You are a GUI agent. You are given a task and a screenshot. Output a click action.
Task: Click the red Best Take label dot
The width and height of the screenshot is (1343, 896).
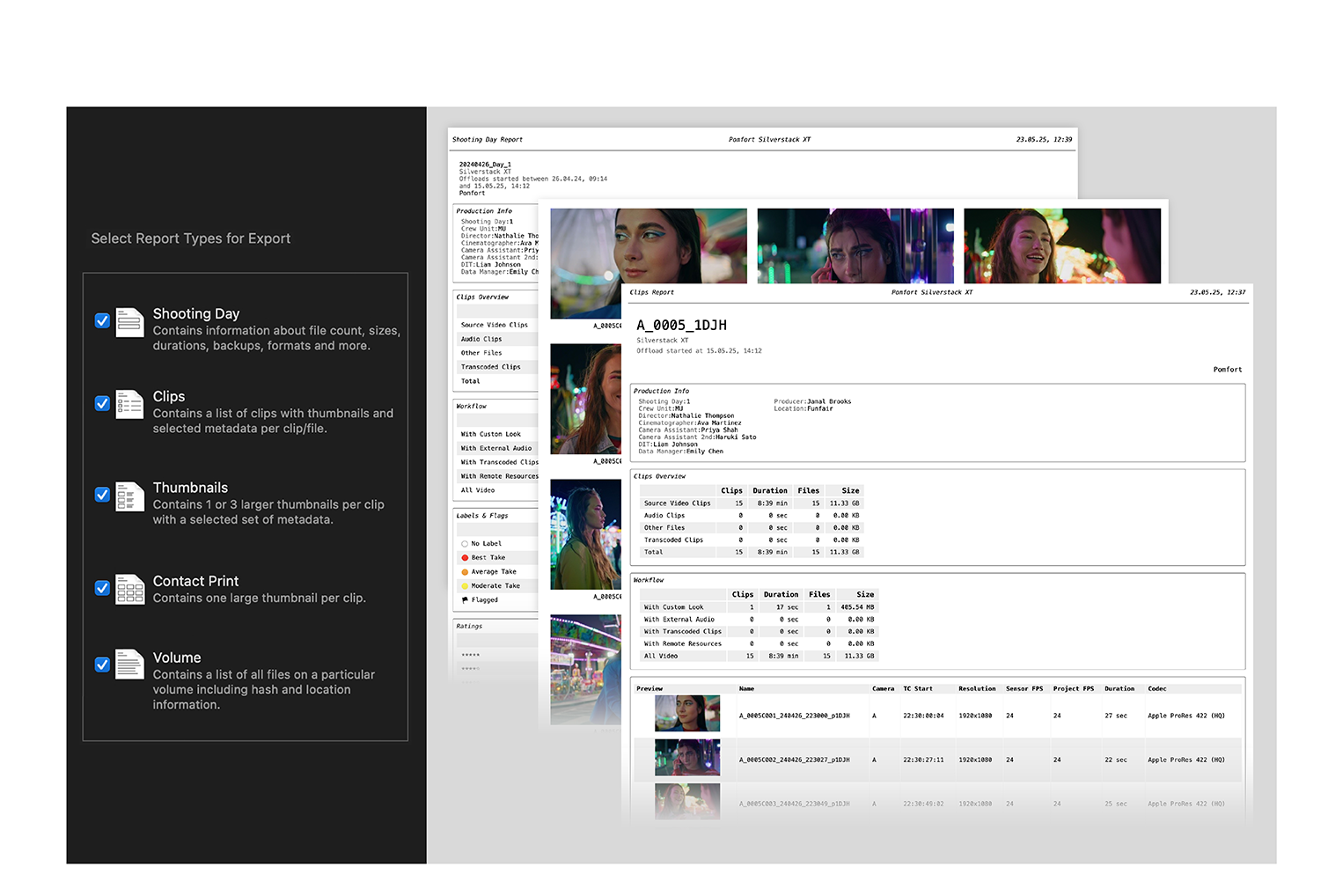click(x=465, y=558)
